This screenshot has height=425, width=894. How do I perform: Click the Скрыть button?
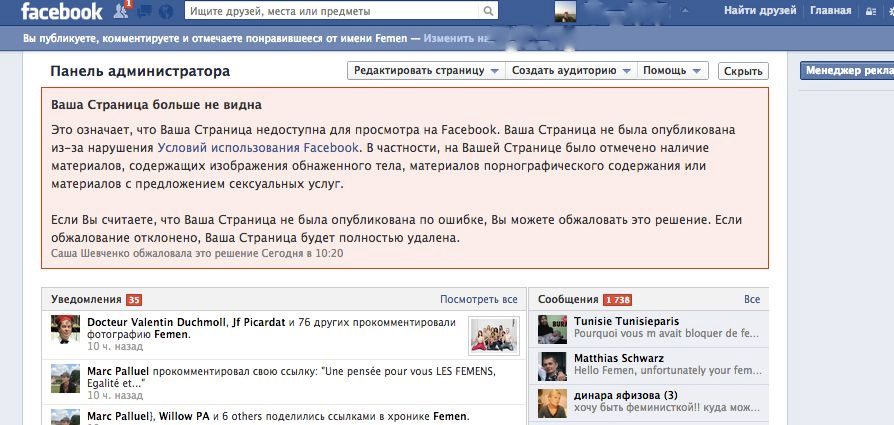click(743, 71)
